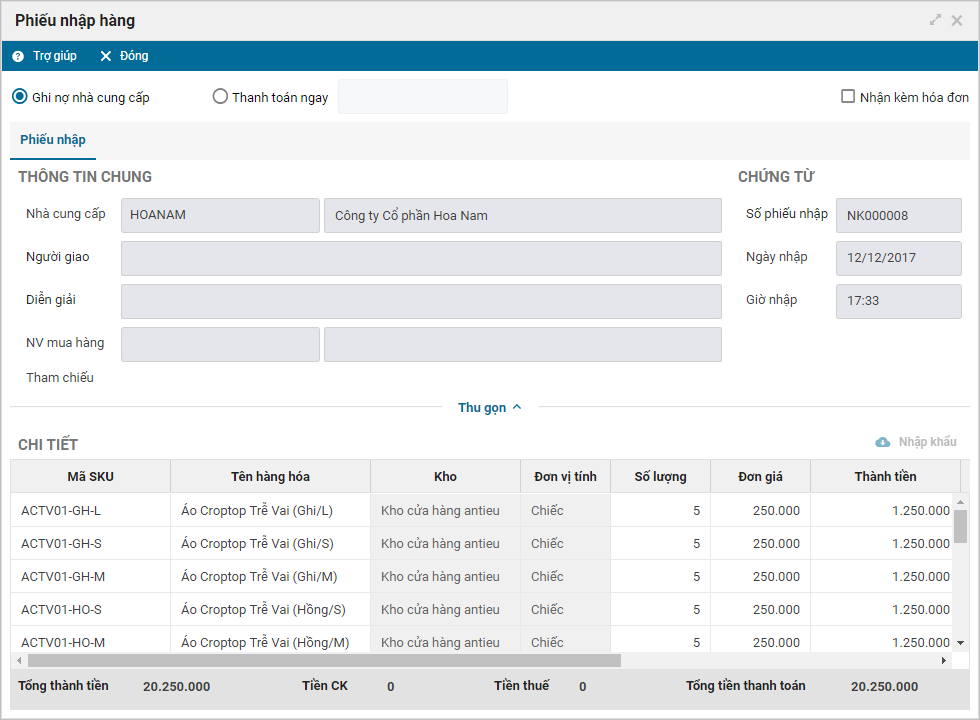
Task: Click the Mã SKU column header
Action: click(x=91, y=476)
